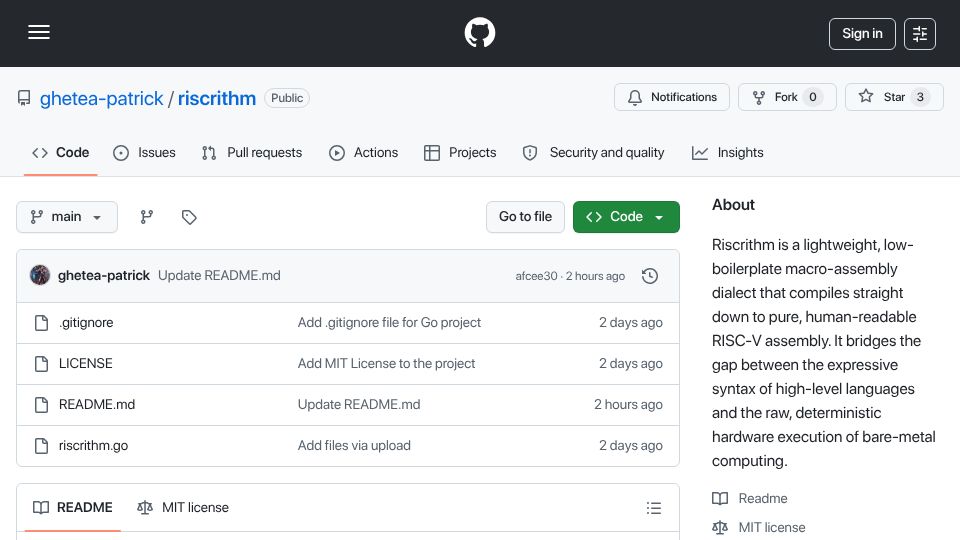Image resolution: width=960 pixels, height=540 pixels.
Task: Click '2 days ago' in LICENSE row
Action: point(631,364)
